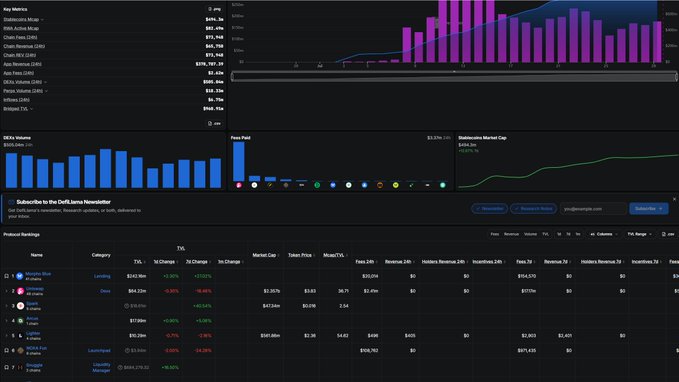Select the Revenue column preset

point(511,234)
